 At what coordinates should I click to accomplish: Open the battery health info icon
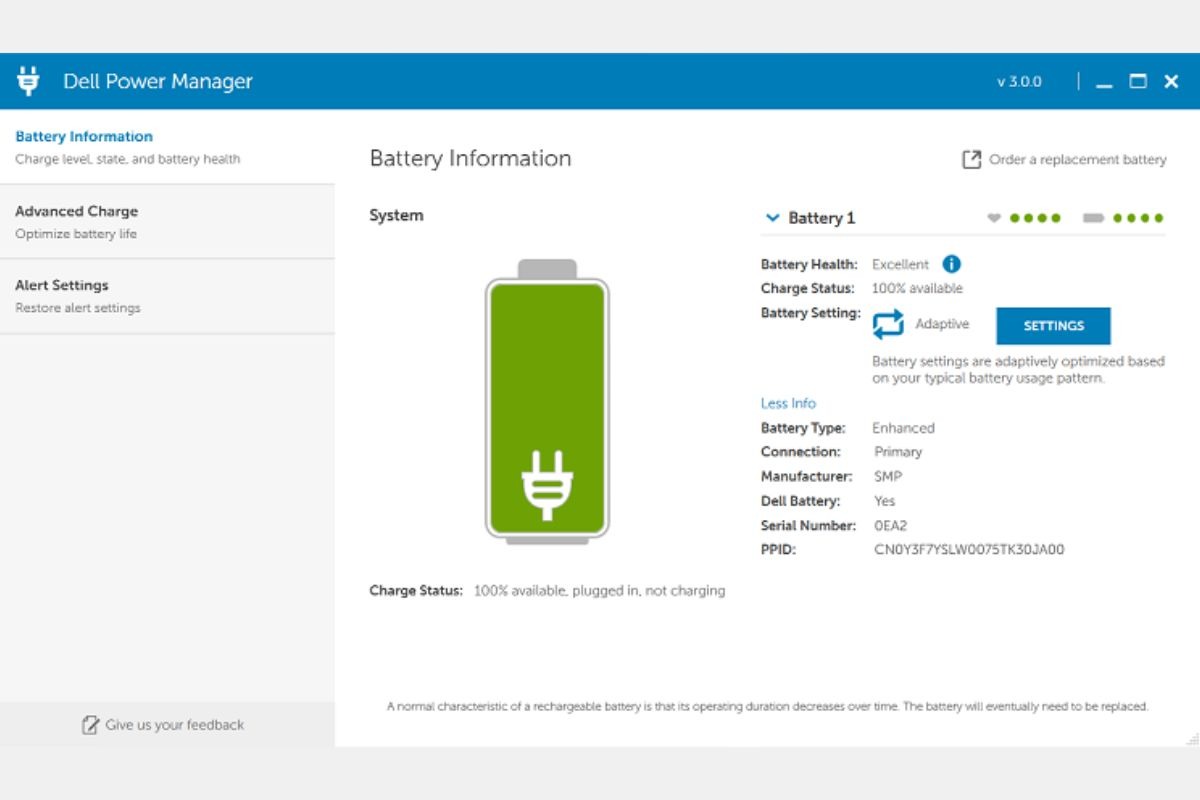tap(952, 264)
